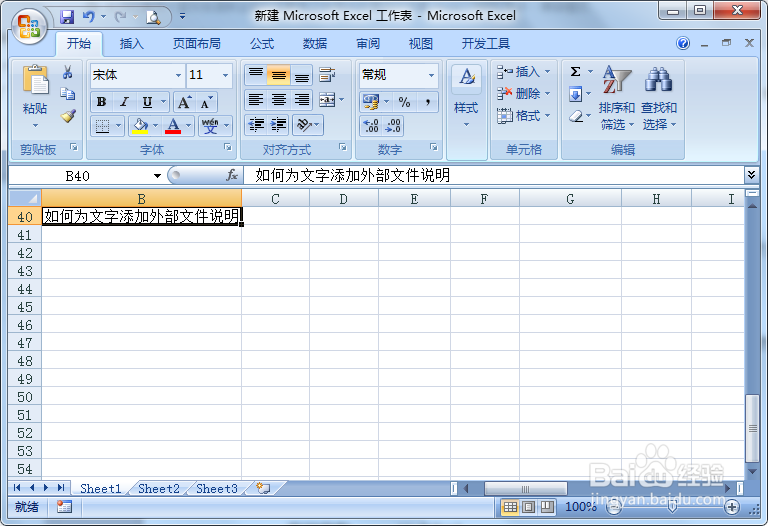Image resolution: width=768 pixels, height=526 pixels.
Task: Decrease the indent
Action: (256, 125)
